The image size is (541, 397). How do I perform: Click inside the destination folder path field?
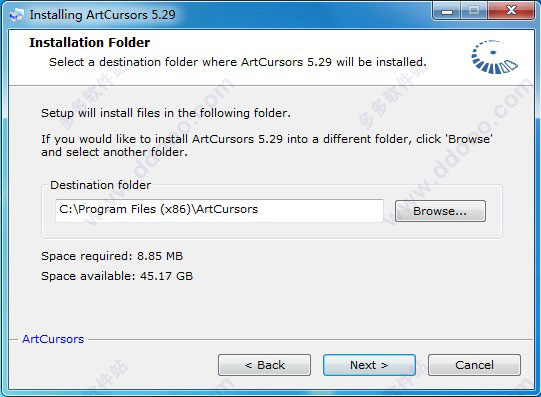(219, 210)
